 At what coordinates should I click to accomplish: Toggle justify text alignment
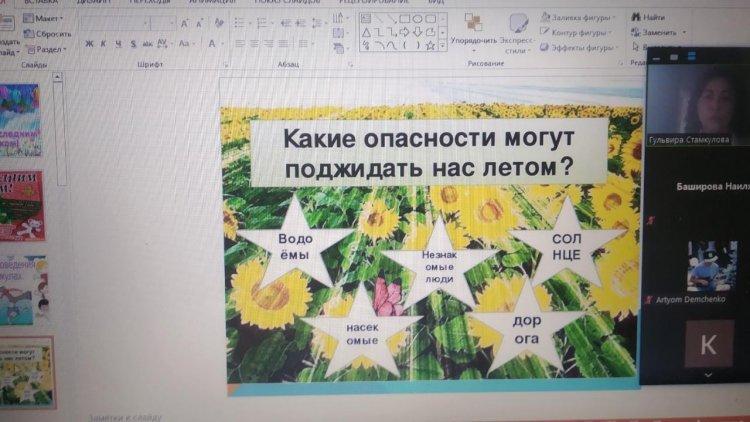click(x=284, y=44)
